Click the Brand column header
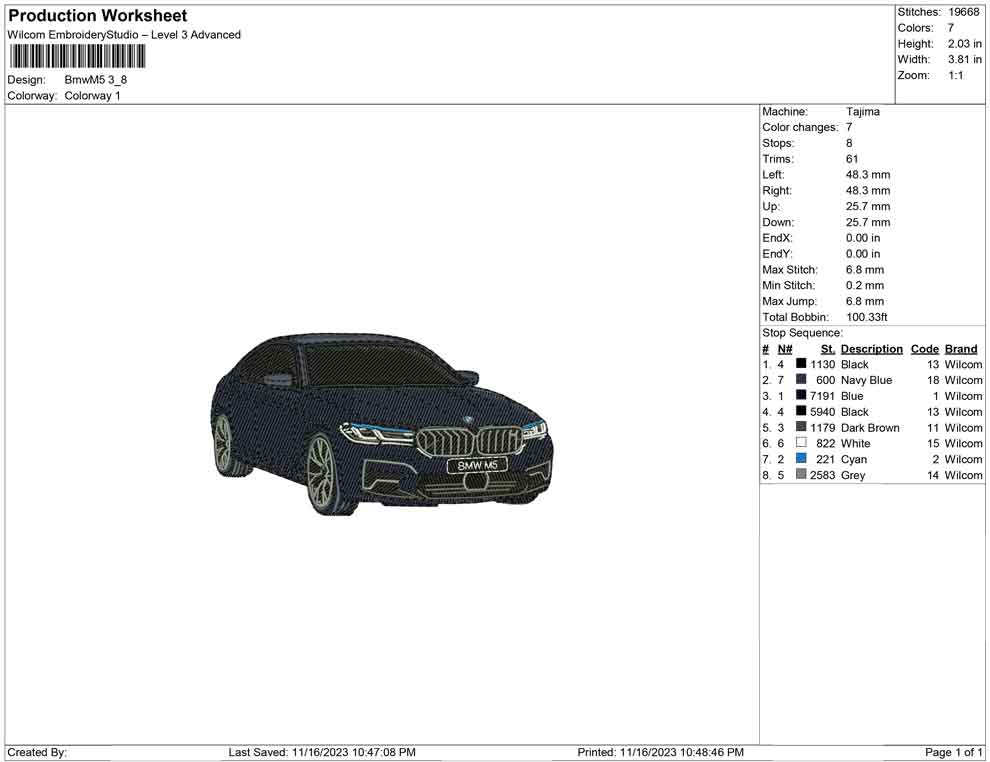Screen dimensions: 990x762 [961, 349]
